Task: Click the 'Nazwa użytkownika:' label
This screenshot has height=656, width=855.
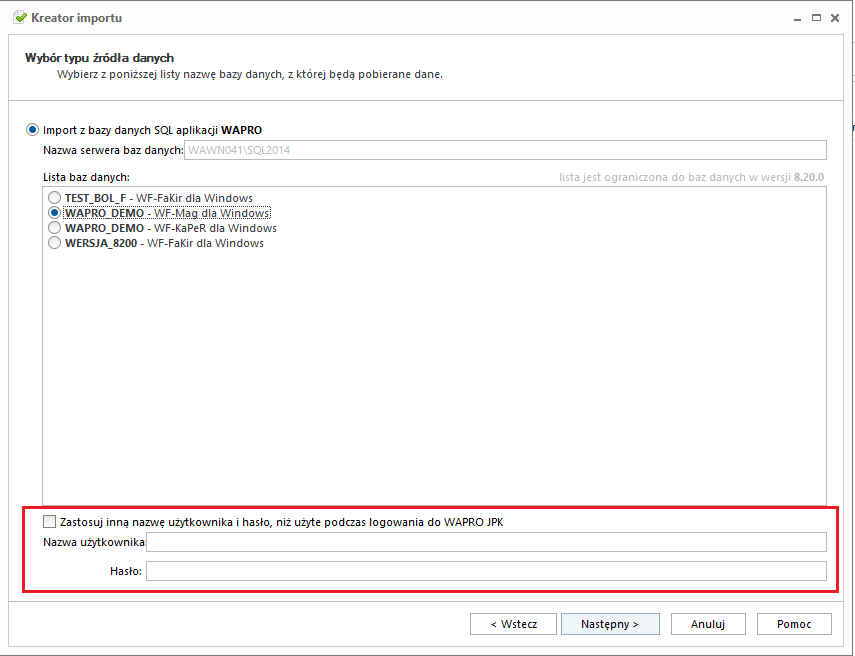Action: pyautogui.click(x=94, y=542)
